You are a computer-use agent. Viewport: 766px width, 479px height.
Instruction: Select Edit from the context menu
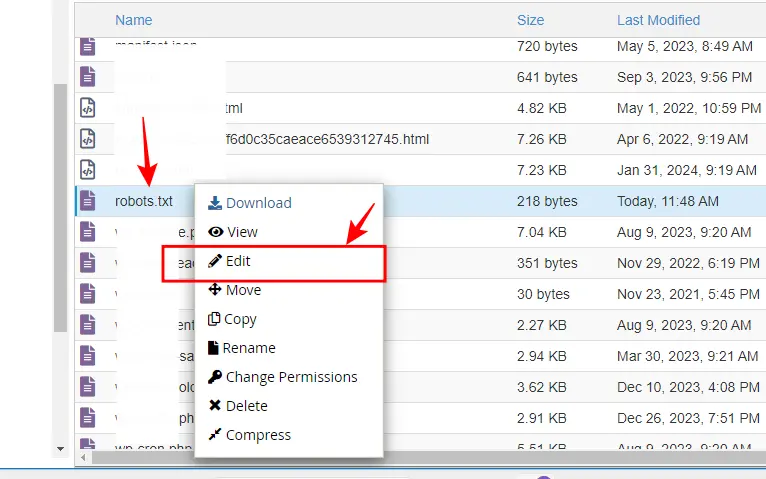pyautogui.click(x=229, y=261)
